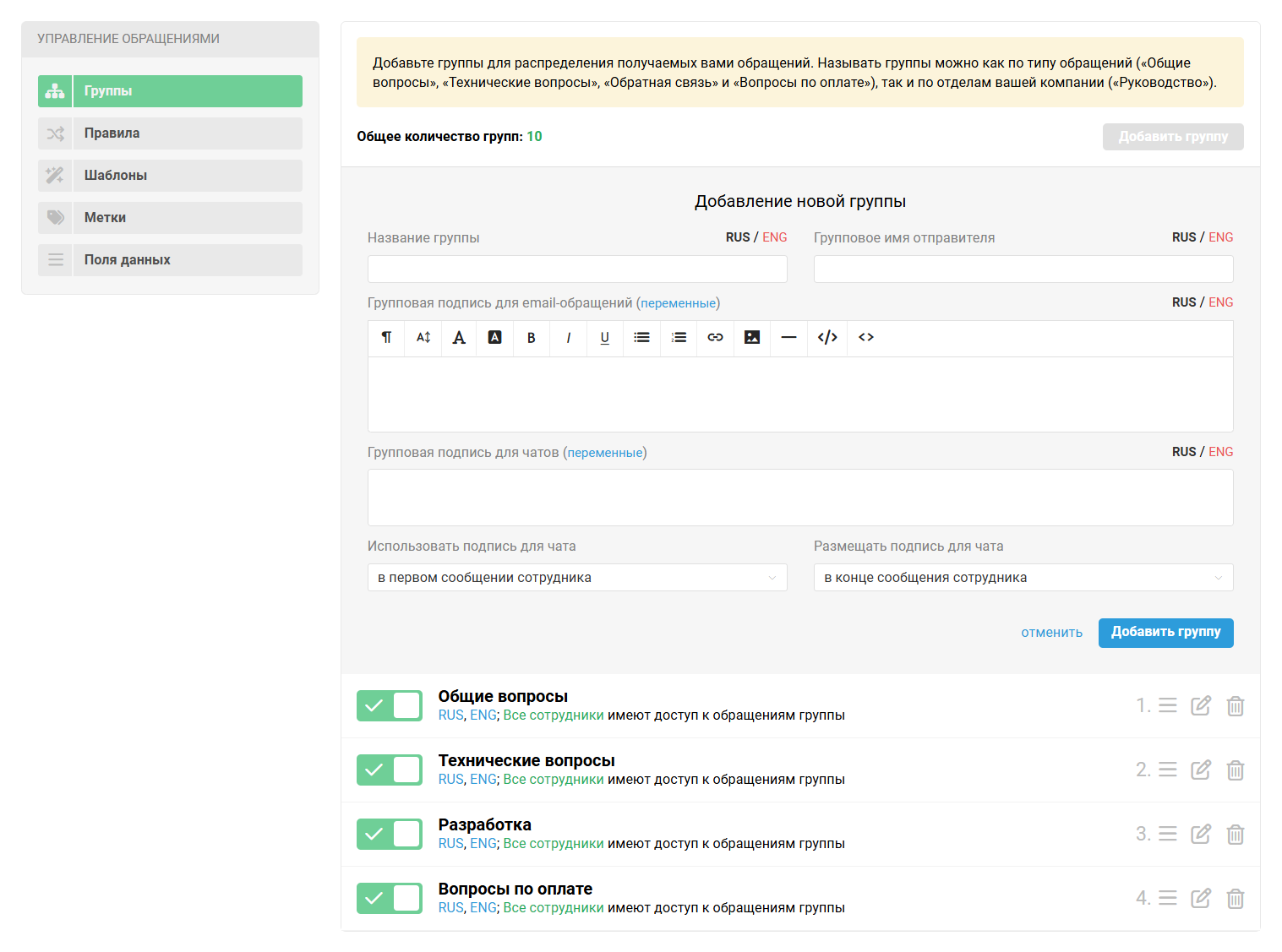The height and width of the screenshot is (952, 1282).
Task: Click the Bold formatting icon in editor
Action: 531,338
